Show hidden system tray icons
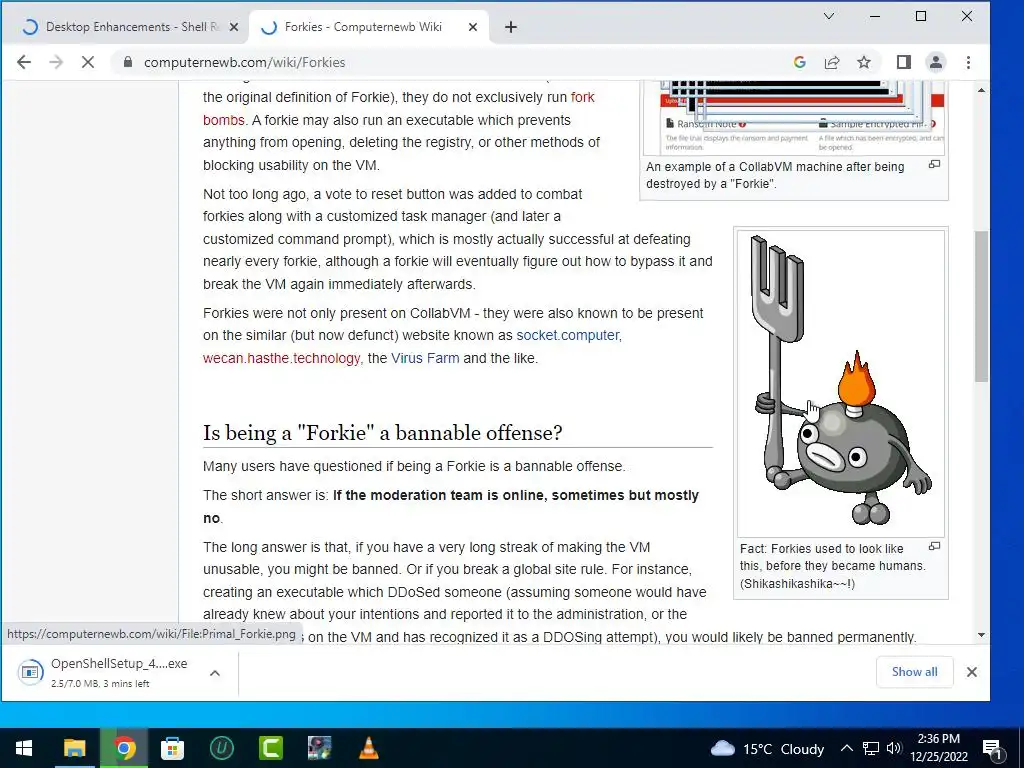The width and height of the screenshot is (1024, 768). (846, 748)
